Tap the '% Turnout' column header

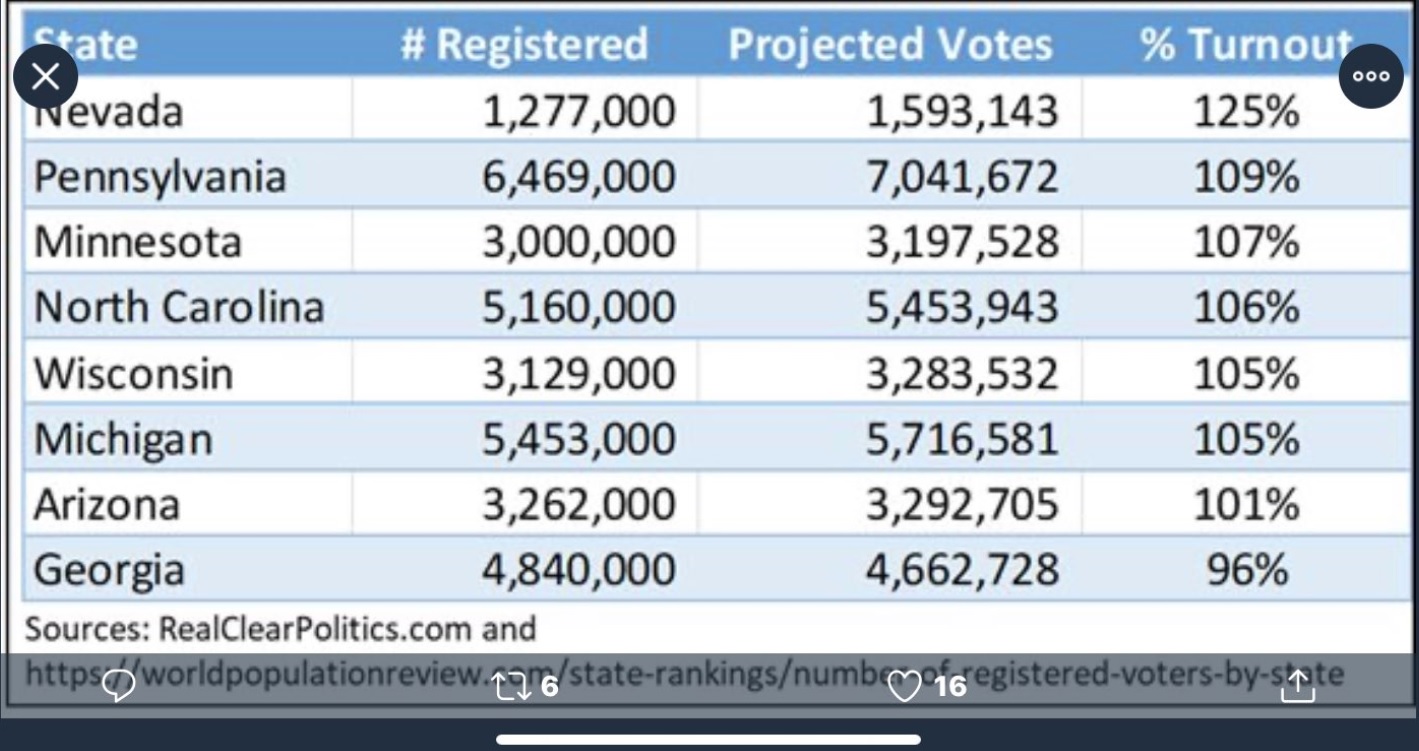(1246, 45)
